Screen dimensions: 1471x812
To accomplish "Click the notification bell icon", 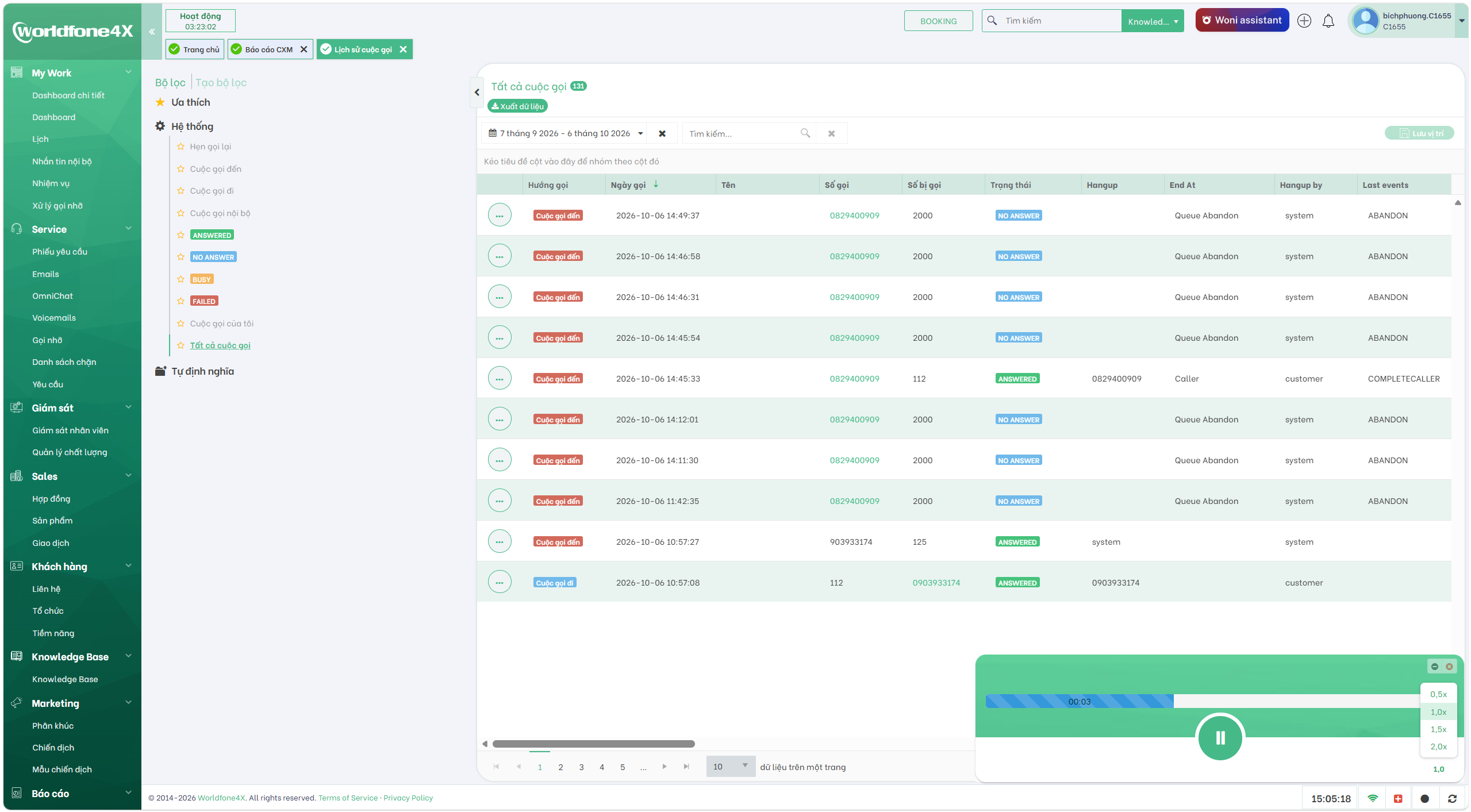I will [1328, 21].
